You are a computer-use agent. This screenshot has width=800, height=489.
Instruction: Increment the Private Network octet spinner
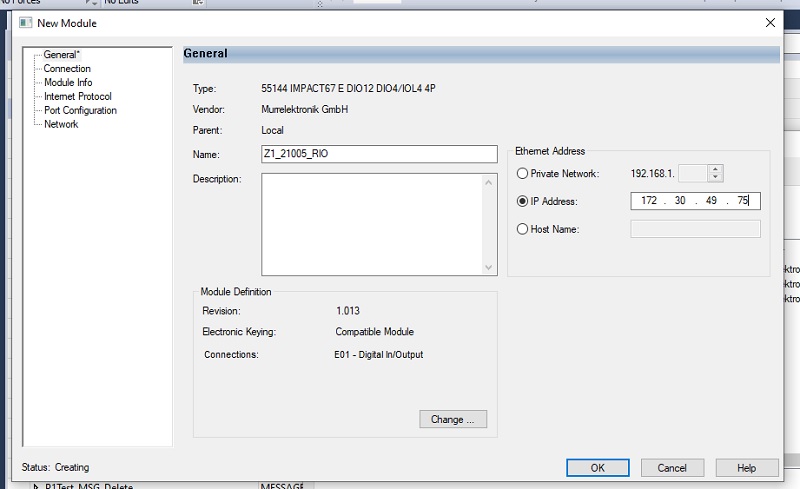point(715,169)
